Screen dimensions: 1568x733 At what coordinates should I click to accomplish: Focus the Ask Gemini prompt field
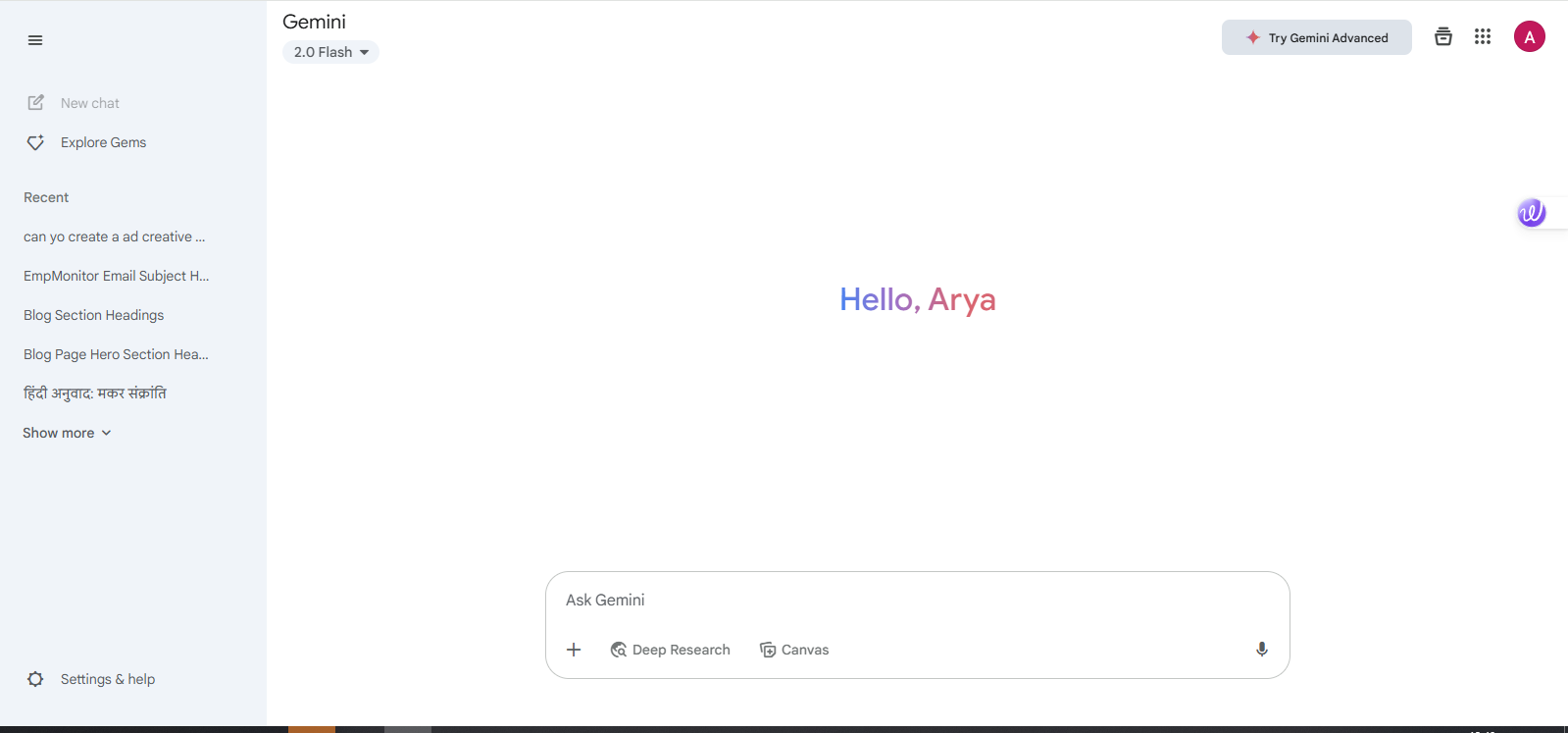(x=917, y=600)
